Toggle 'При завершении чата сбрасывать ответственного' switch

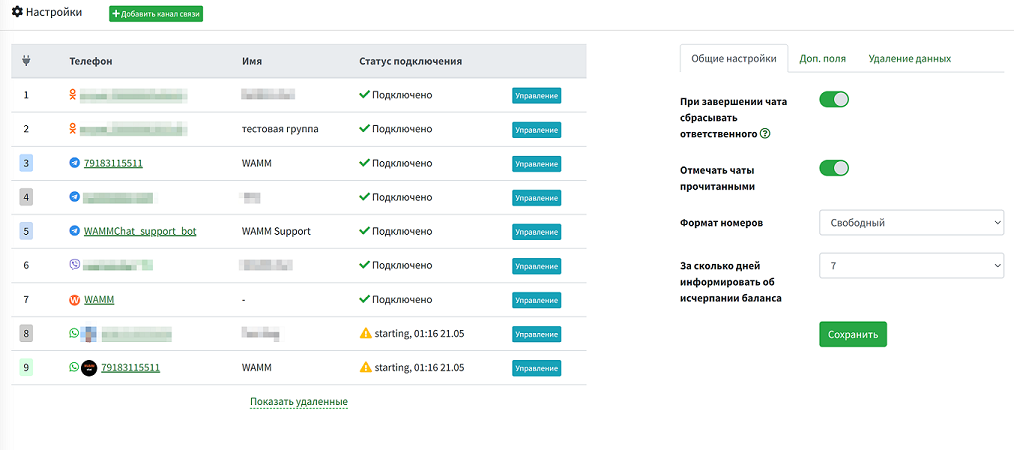pyautogui.click(x=833, y=99)
